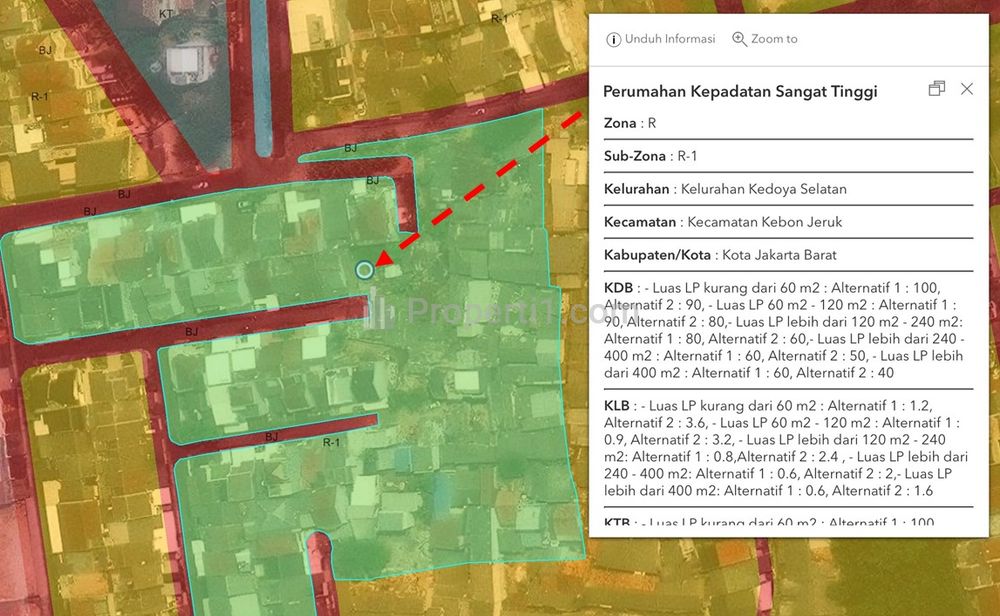The height and width of the screenshot is (616, 1000).
Task: Select the Sub-Zona : R-1 row
Action: pos(788,156)
